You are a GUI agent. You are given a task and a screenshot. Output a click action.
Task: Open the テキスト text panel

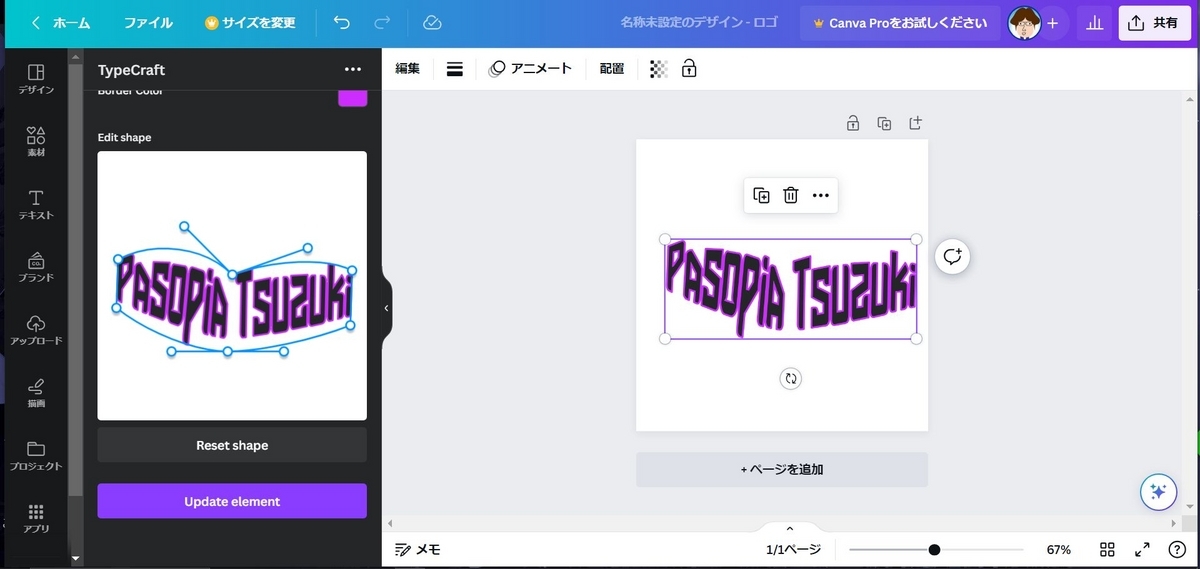(x=36, y=204)
